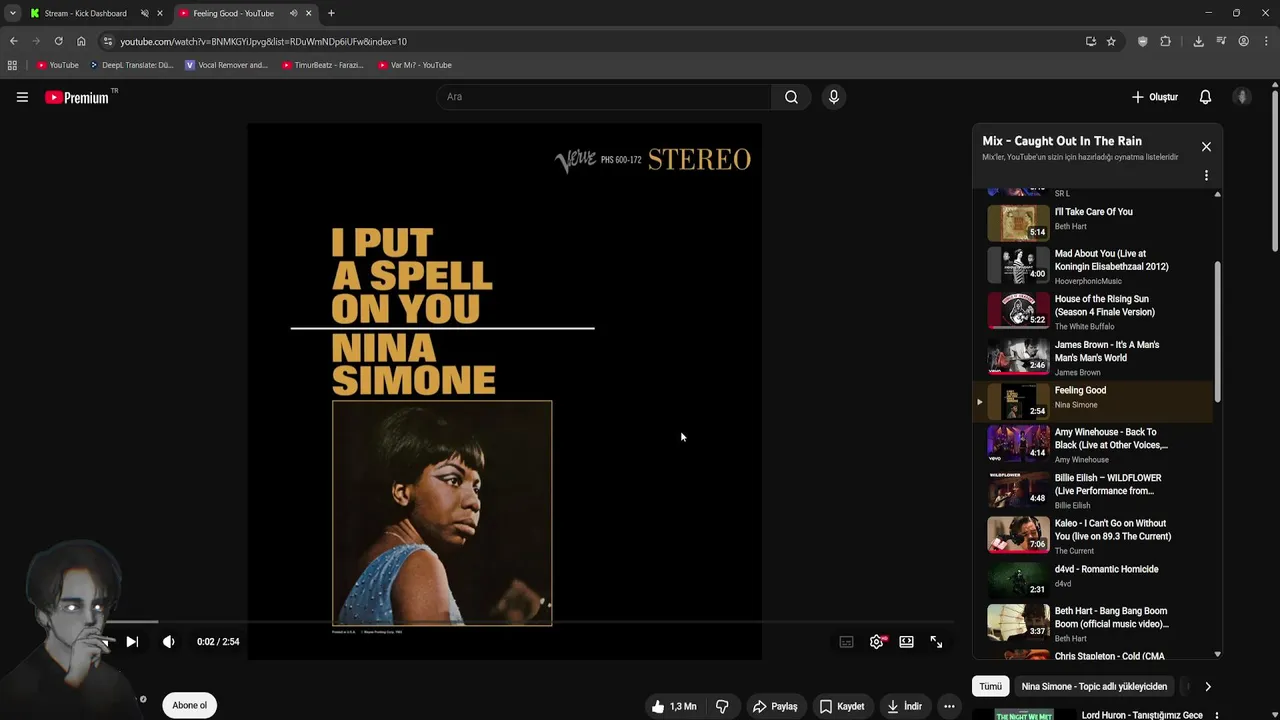
Task: Open the browser extensions puzzle menu
Action: [x=1165, y=41]
